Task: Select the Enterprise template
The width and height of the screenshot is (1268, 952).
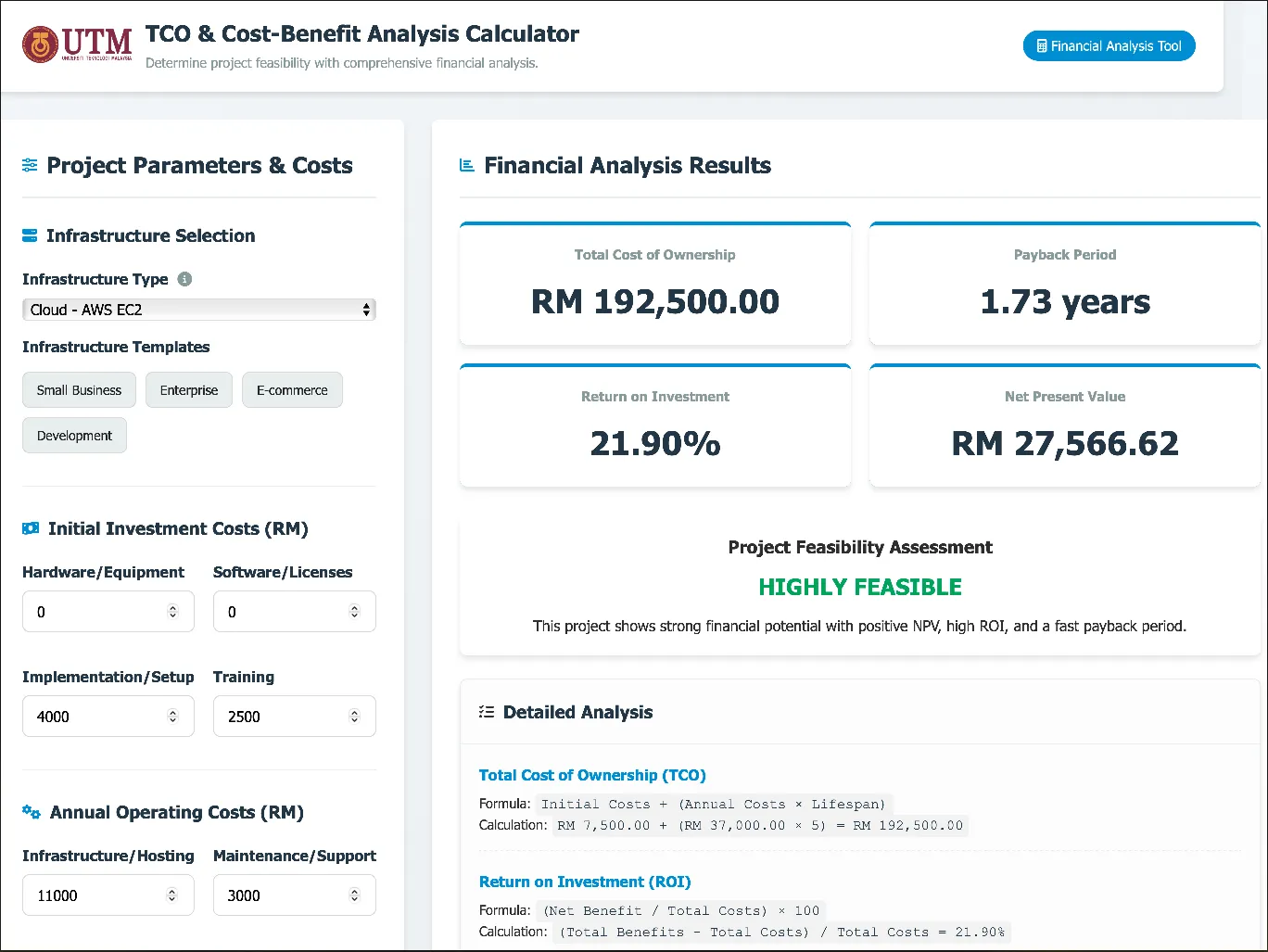Action: point(188,390)
